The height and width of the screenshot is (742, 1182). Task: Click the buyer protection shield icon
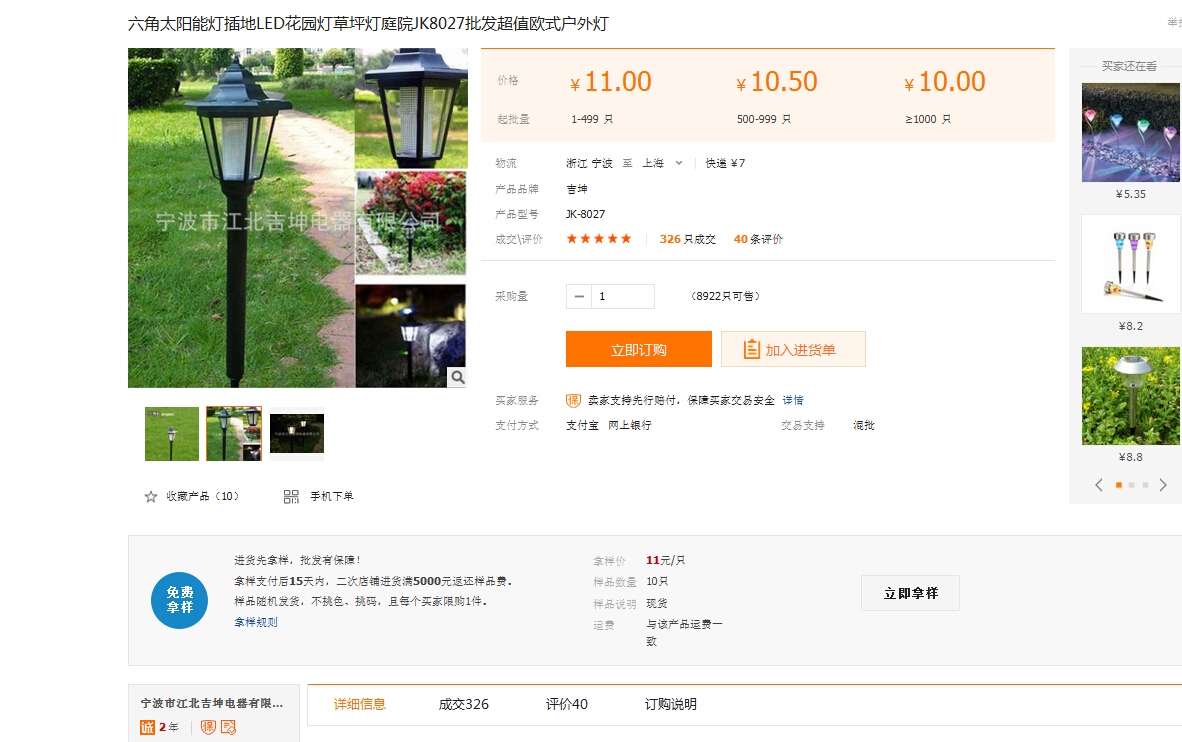coord(574,400)
